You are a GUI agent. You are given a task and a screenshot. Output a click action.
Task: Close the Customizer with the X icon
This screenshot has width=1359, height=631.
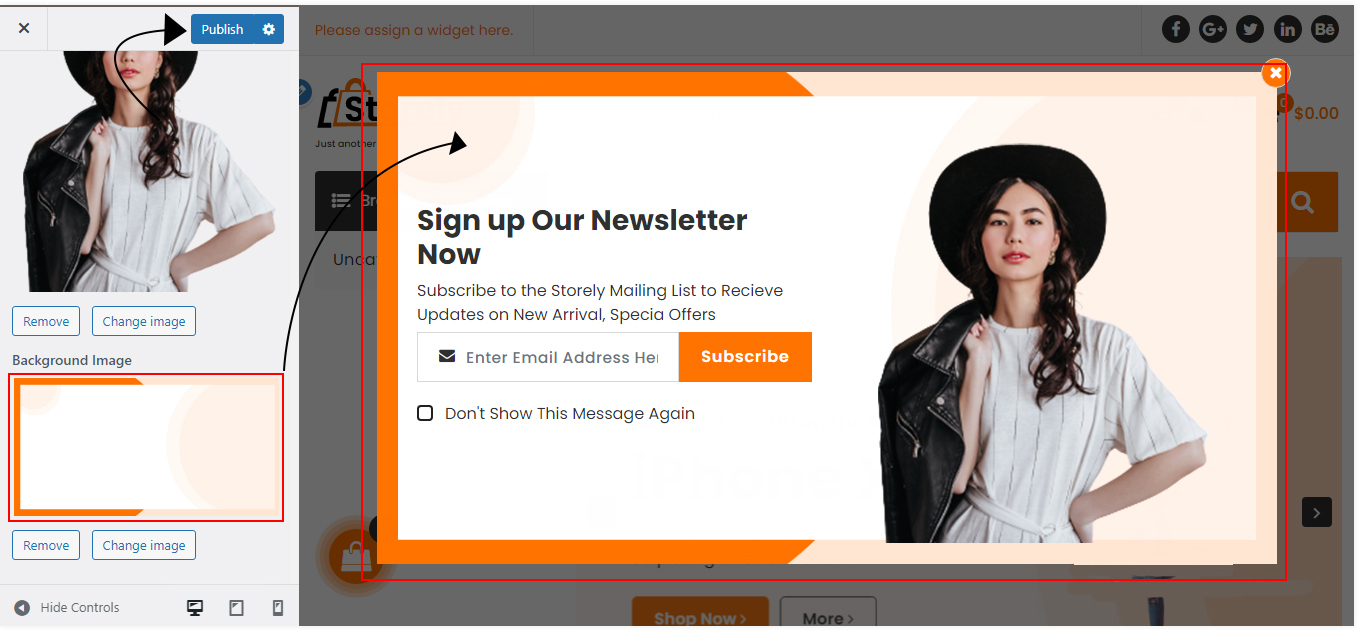[24, 28]
